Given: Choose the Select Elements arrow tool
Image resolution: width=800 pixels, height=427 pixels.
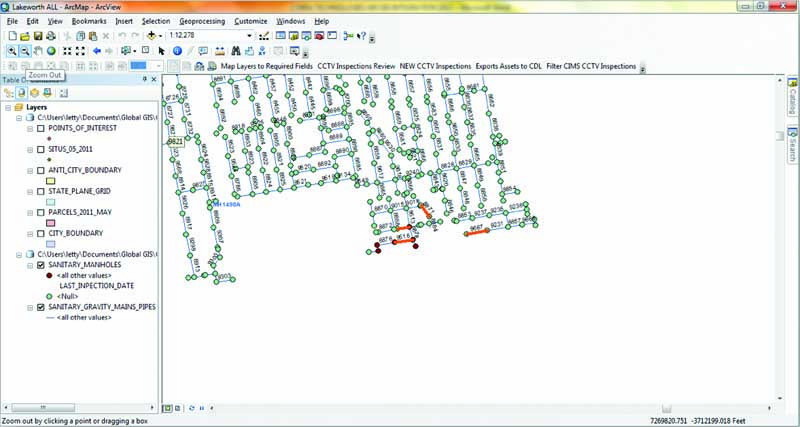Looking at the screenshot, I should pyautogui.click(x=162, y=51).
